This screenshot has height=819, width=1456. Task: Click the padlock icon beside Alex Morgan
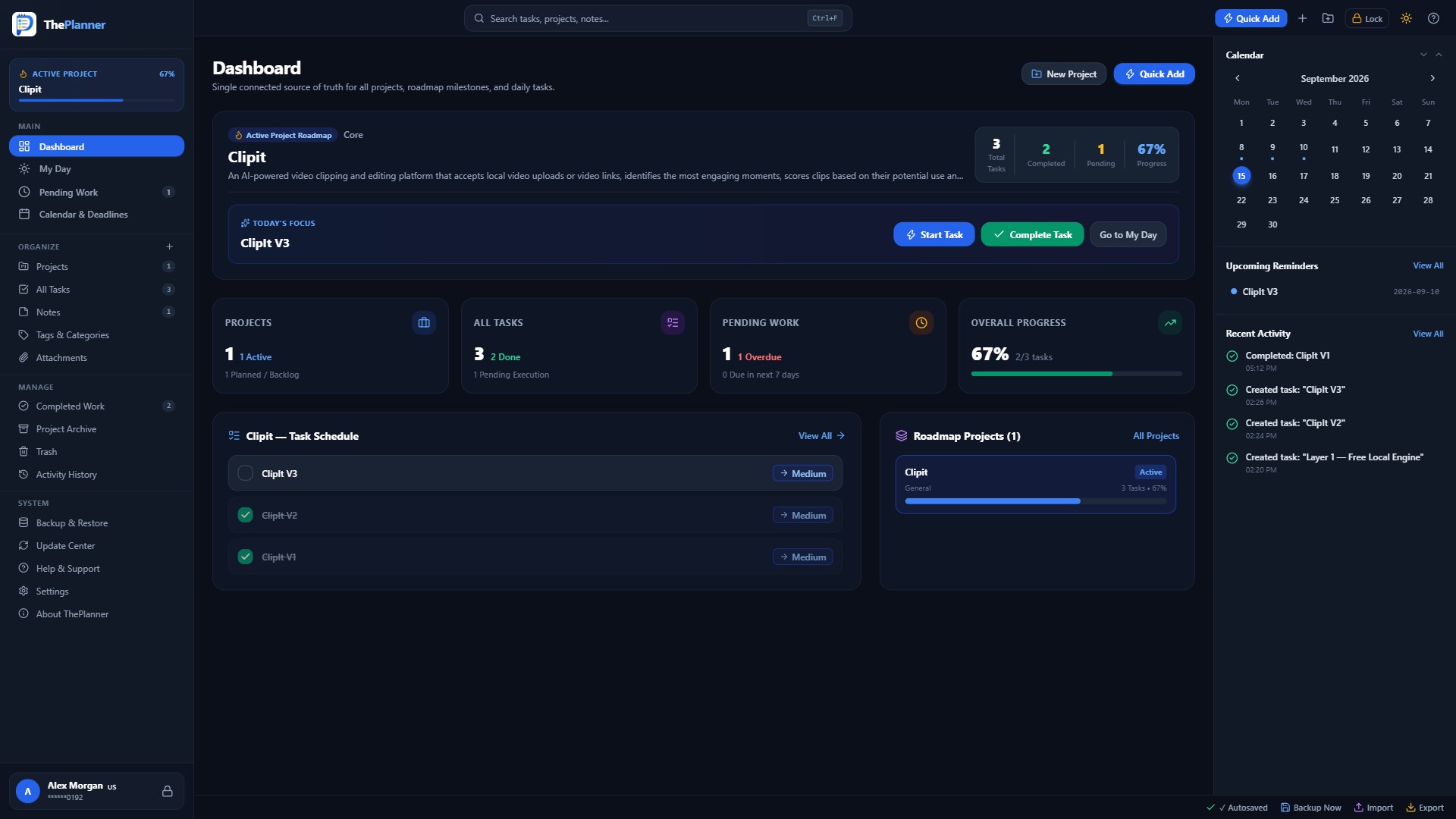click(168, 791)
